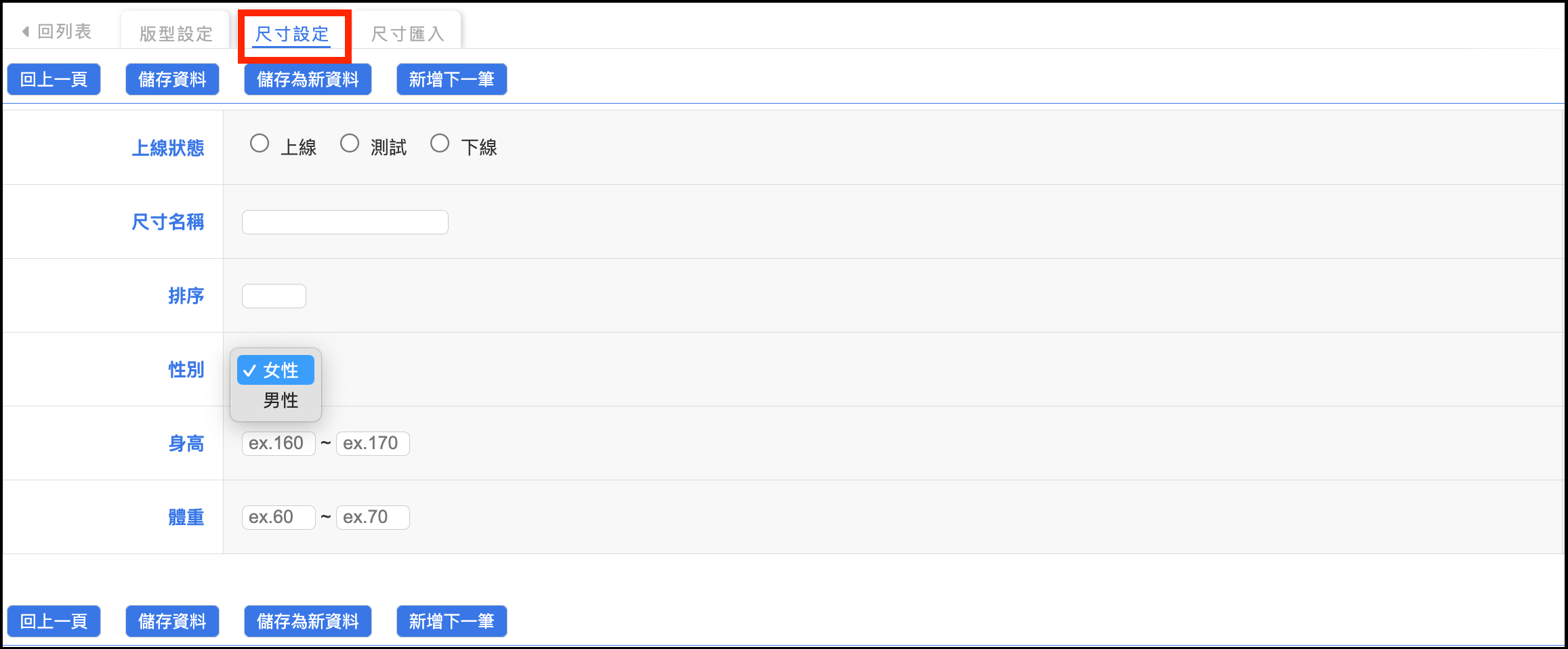The image size is (1568, 649).
Task: Select the 尺寸設定 tab
Action: coord(292,34)
